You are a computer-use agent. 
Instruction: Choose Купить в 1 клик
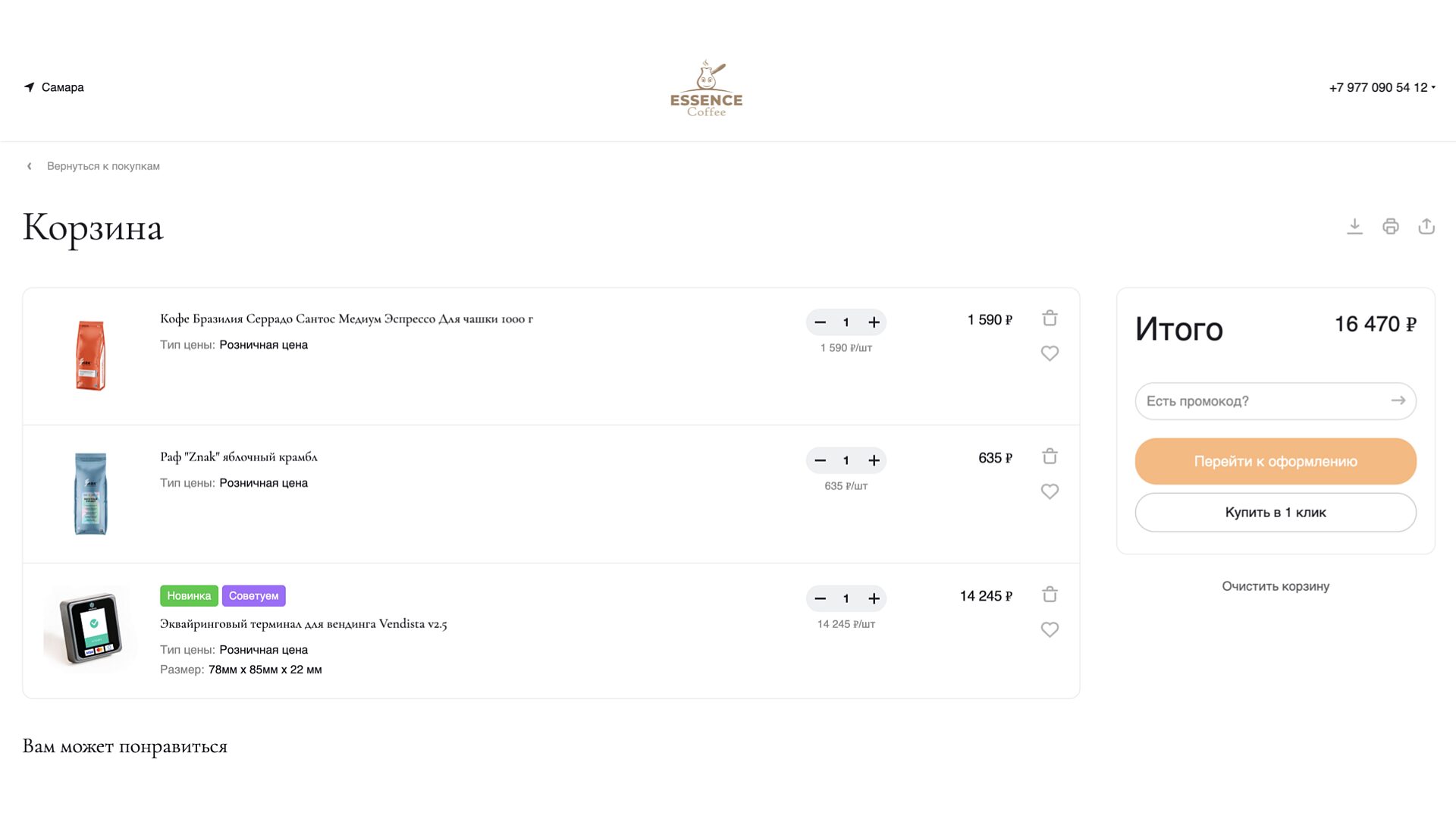pos(1275,513)
